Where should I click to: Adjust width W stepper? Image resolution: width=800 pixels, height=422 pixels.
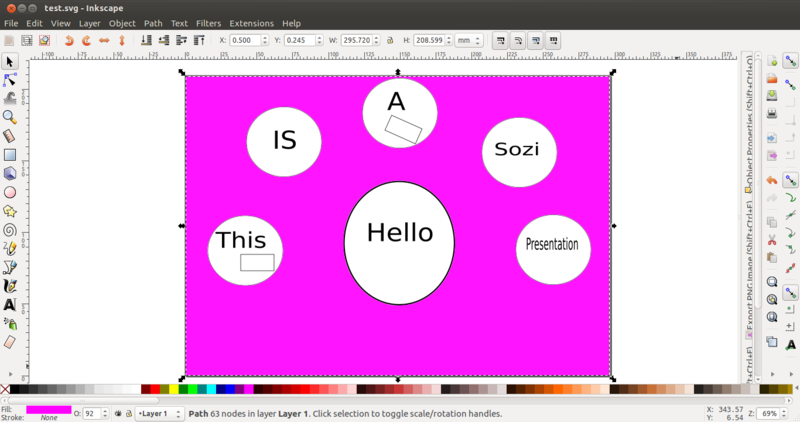tap(377, 40)
